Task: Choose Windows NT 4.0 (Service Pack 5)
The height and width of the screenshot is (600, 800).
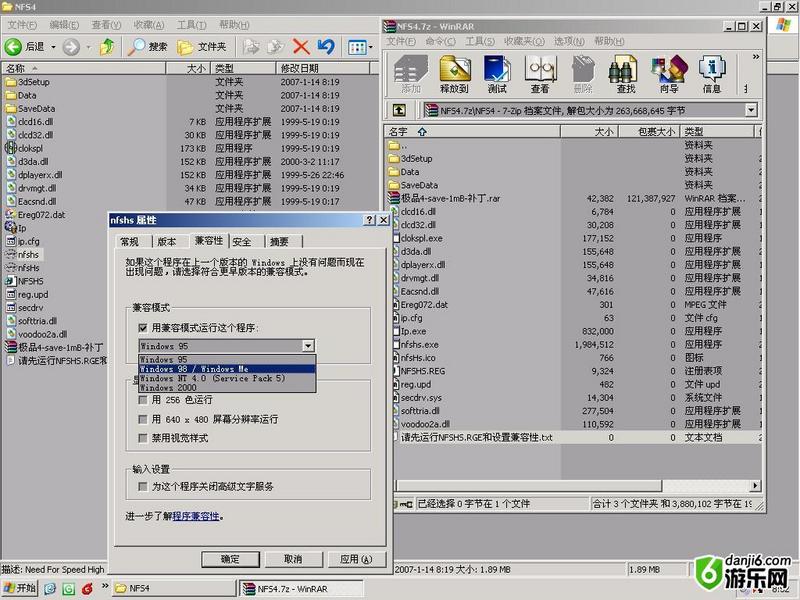Action: 227,378
